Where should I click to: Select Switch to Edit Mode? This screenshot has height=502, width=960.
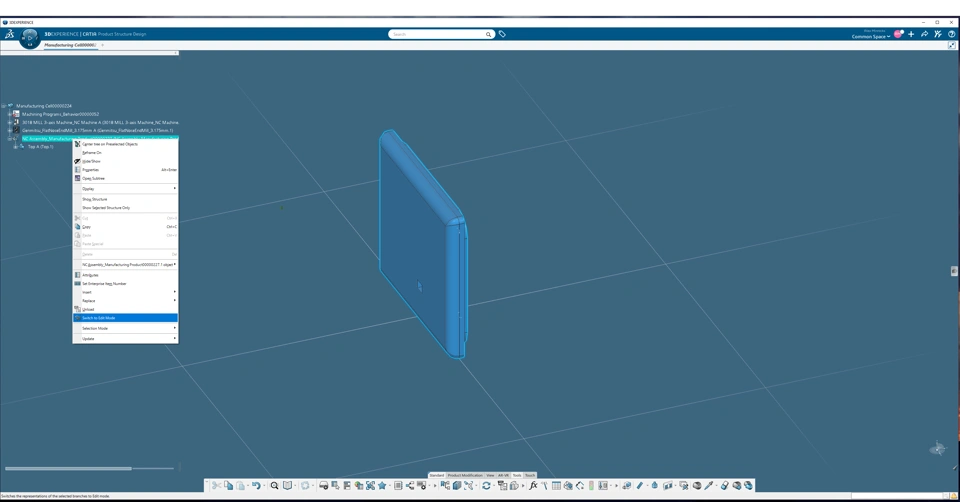[100, 318]
